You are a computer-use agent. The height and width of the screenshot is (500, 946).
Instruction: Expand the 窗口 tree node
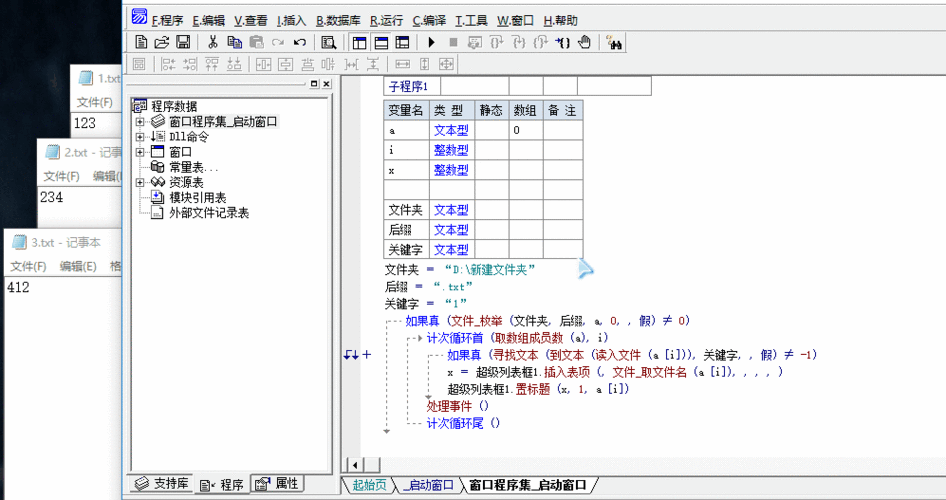(x=140, y=152)
